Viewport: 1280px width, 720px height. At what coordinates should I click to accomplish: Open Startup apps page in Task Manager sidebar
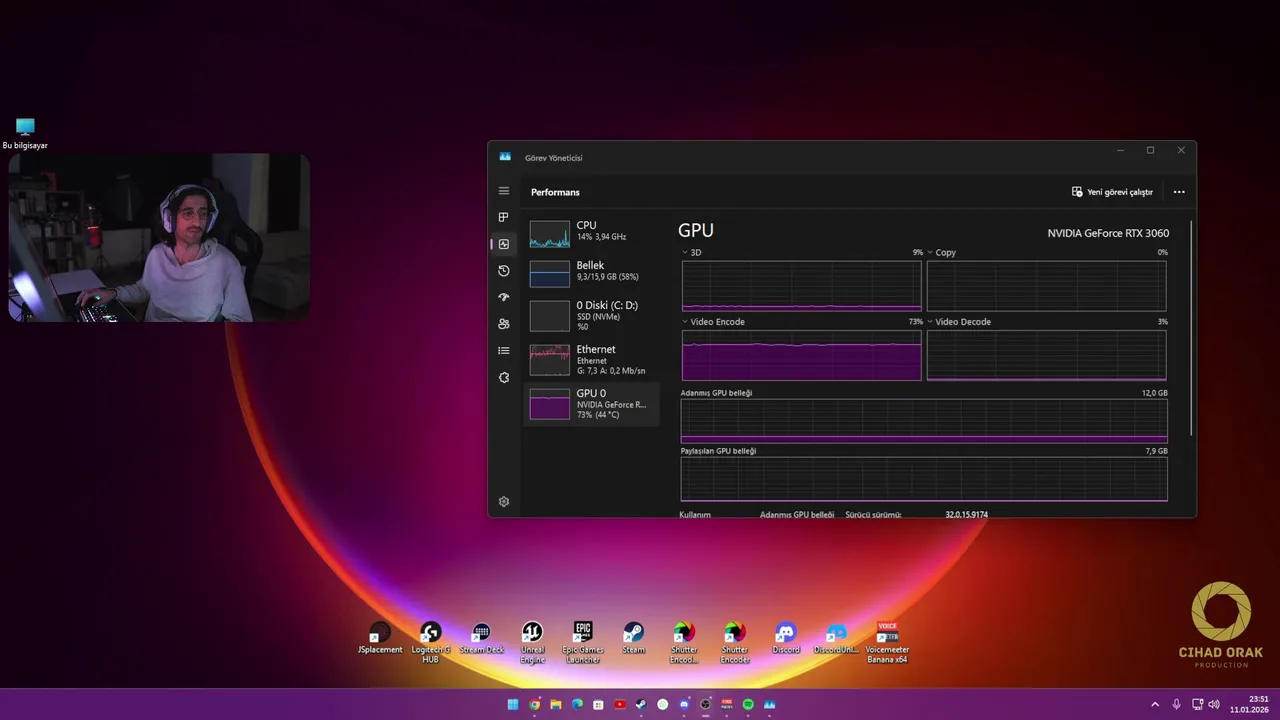pos(504,297)
